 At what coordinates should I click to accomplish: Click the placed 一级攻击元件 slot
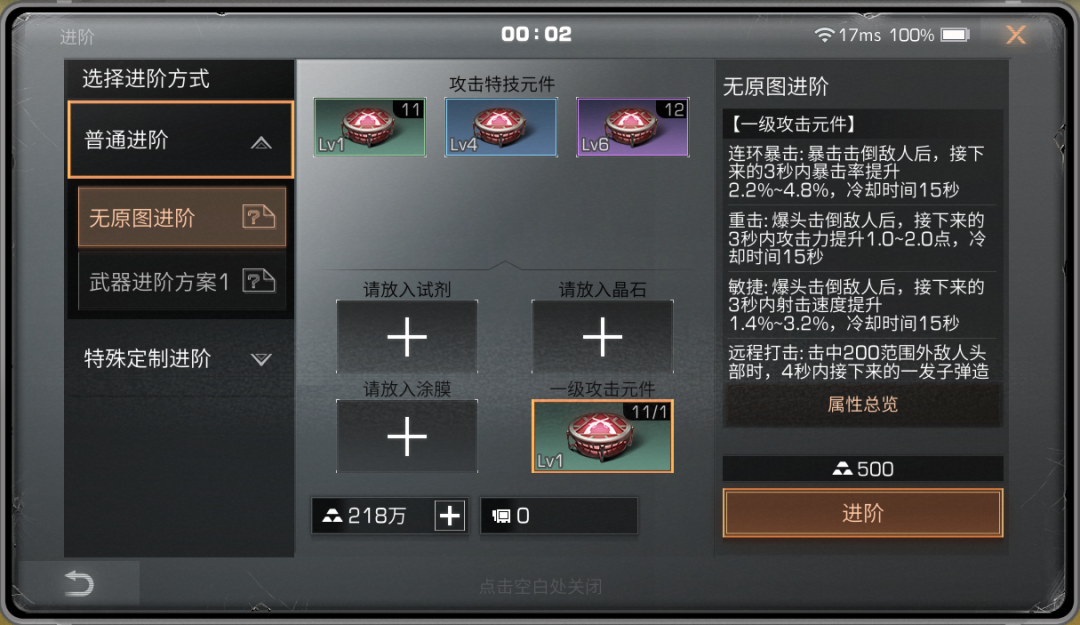pyautogui.click(x=602, y=437)
